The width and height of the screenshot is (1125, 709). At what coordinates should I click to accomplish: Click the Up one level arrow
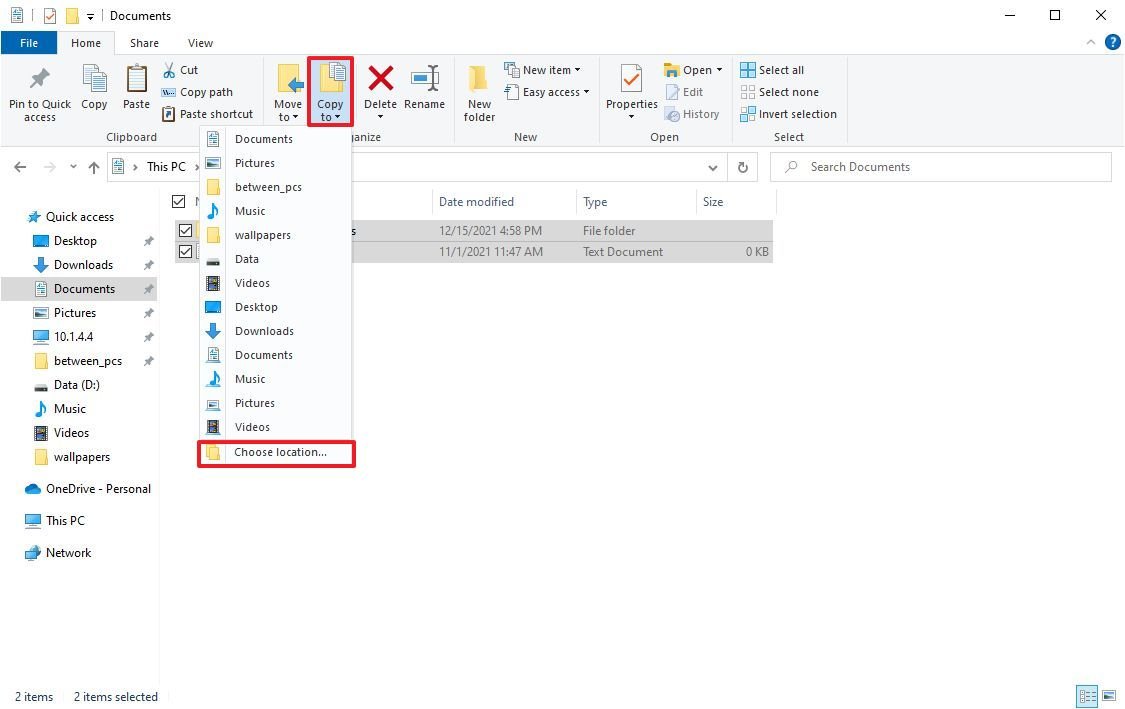94,167
